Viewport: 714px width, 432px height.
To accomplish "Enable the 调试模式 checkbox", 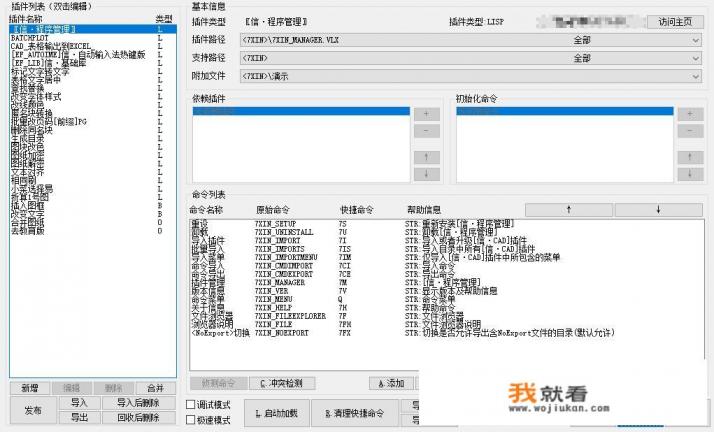I will pyautogui.click(x=191, y=405).
